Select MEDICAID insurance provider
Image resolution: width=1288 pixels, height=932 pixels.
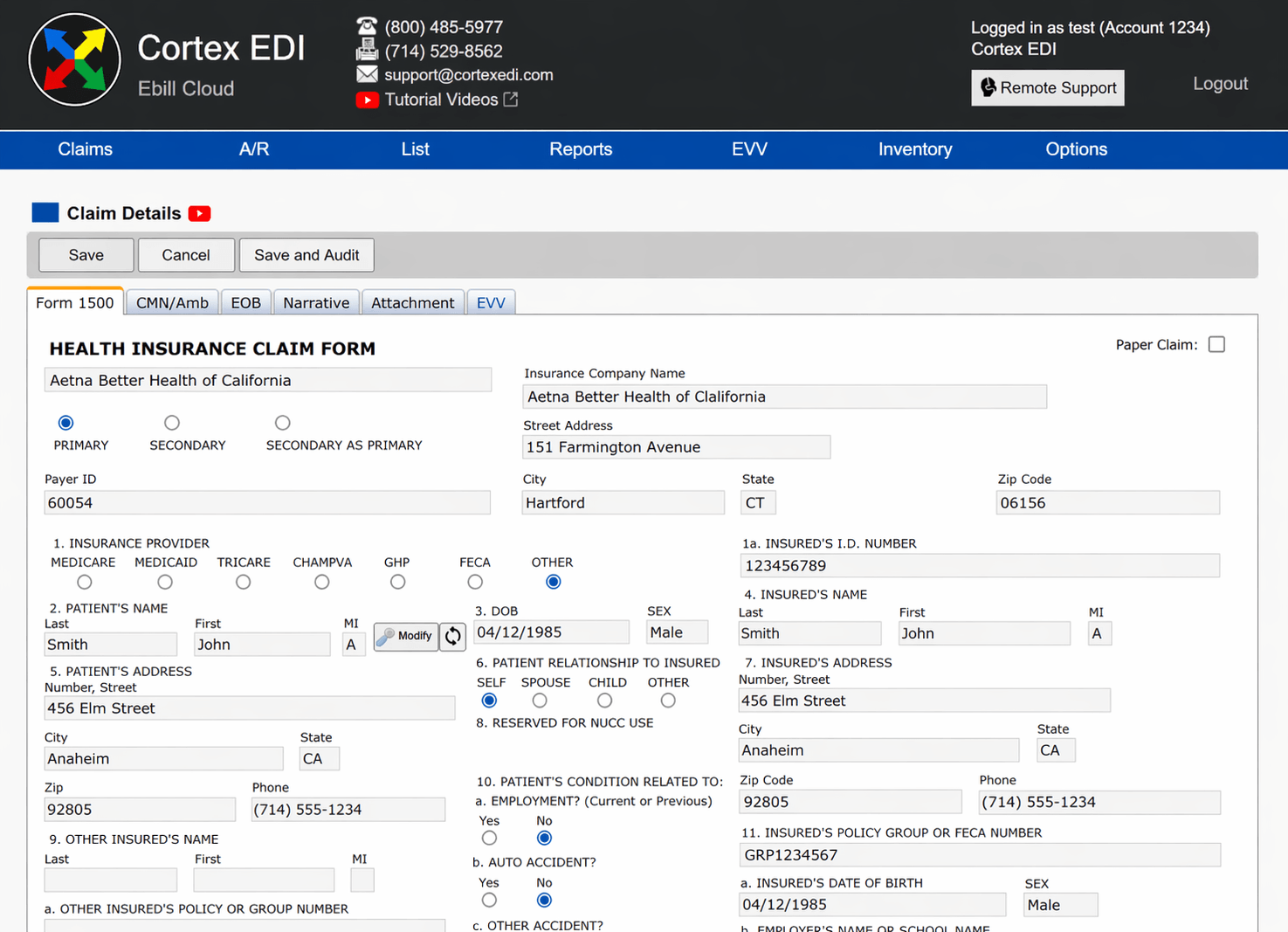tap(165, 582)
